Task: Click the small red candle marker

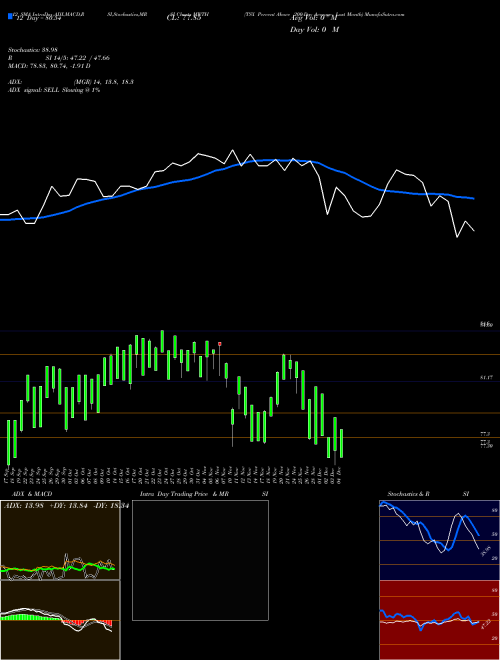Action: 220,344
